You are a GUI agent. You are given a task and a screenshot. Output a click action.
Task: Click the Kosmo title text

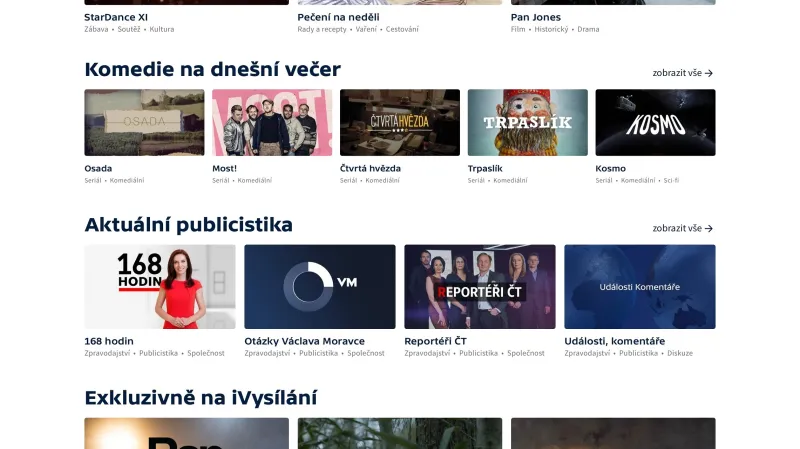pyautogui.click(x=611, y=168)
